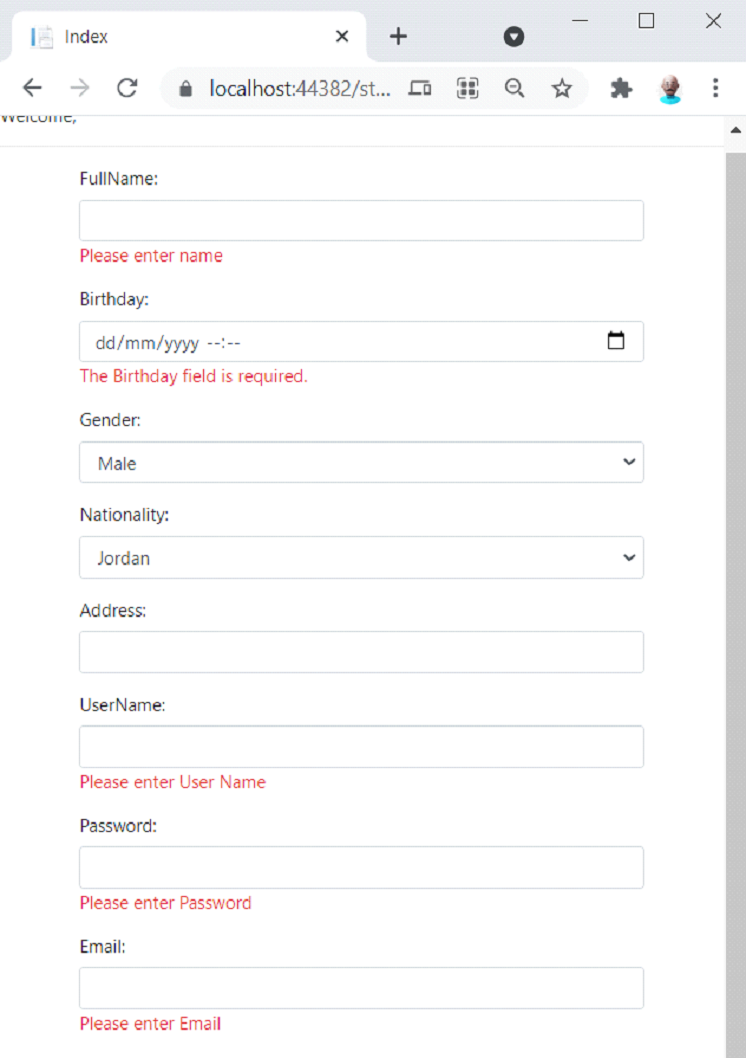
Task: Open the browser extensions puzzle icon
Action: tap(621, 88)
